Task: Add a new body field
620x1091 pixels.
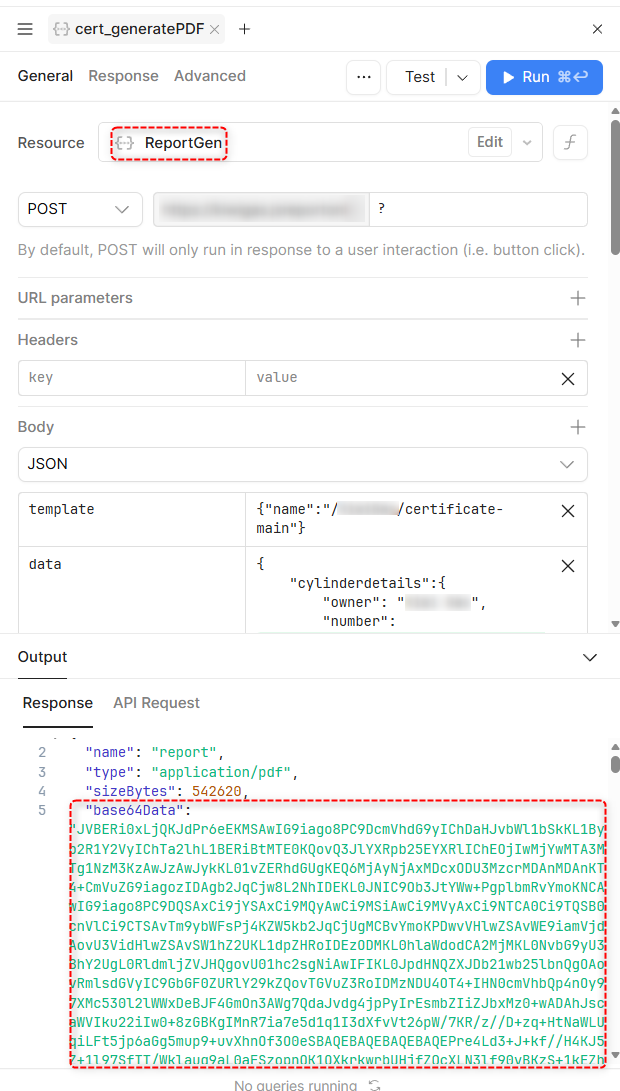Action: (577, 427)
